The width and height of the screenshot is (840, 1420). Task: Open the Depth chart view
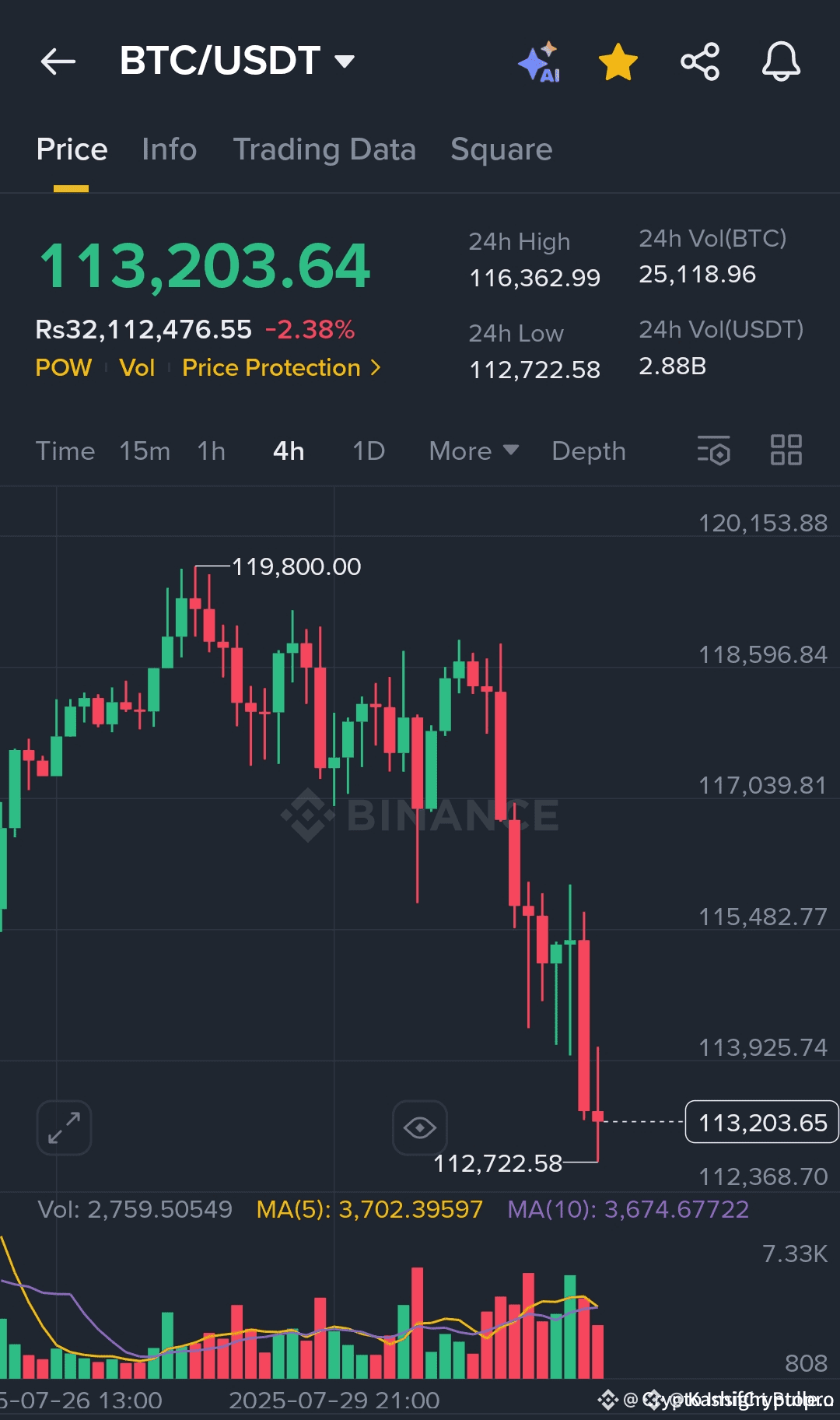point(589,451)
